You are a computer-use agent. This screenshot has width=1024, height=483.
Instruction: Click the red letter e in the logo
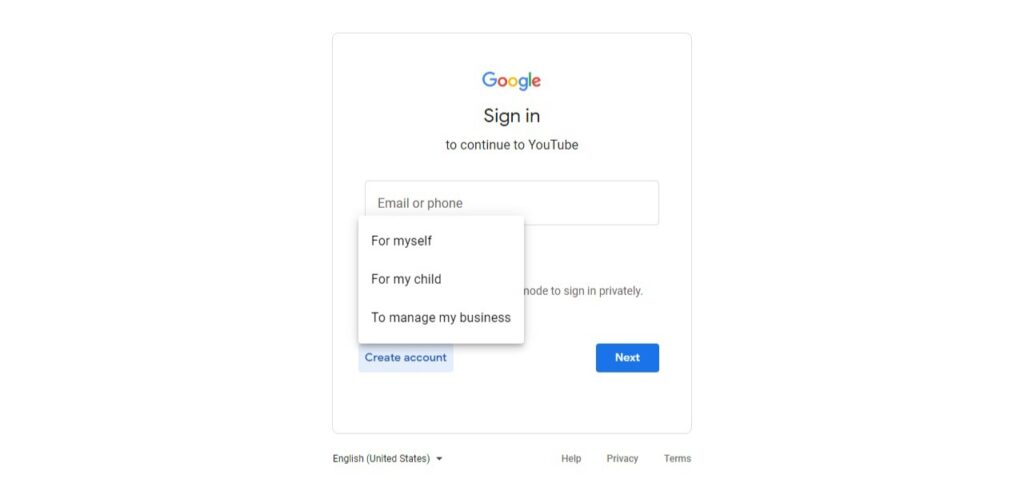pos(536,82)
